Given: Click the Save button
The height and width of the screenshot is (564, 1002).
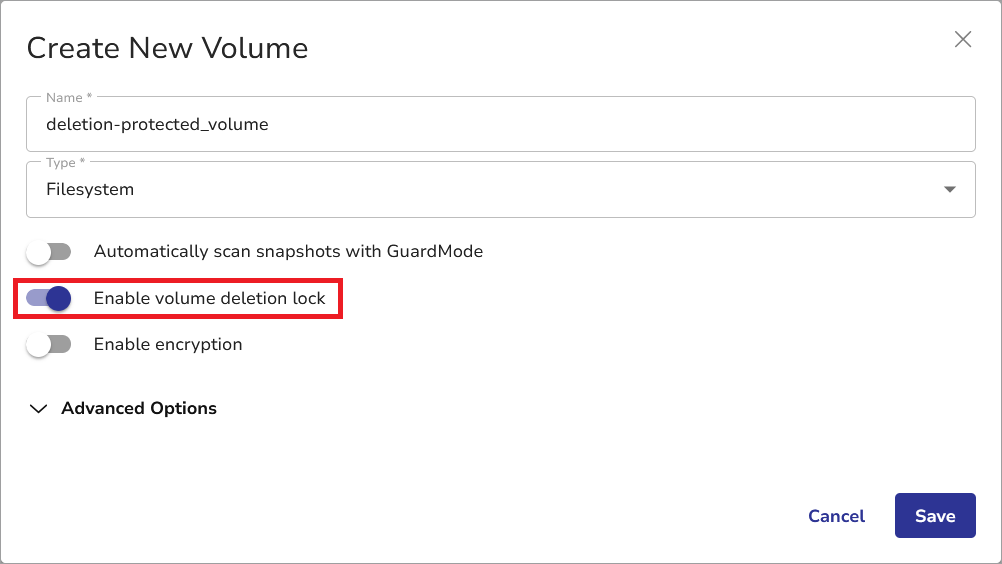Looking at the screenshot, I should tap(935, 516).
